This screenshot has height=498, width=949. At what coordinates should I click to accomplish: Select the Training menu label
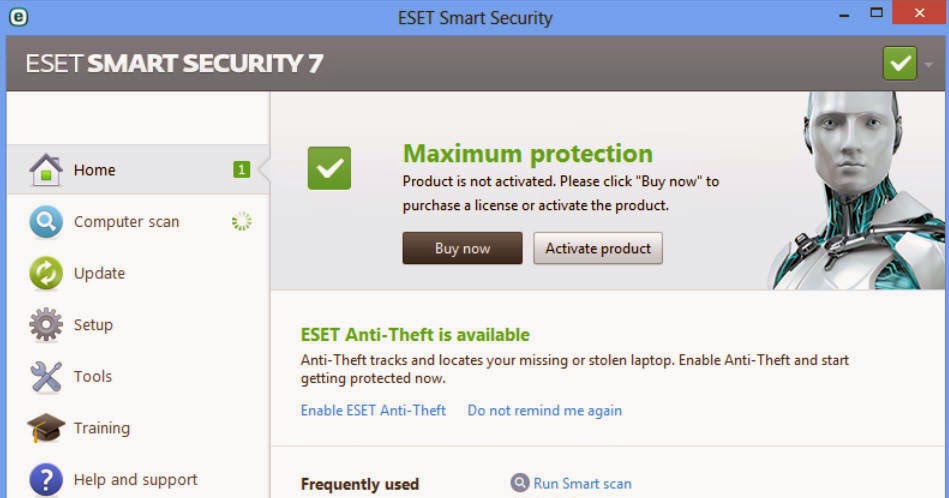[102, 428]
